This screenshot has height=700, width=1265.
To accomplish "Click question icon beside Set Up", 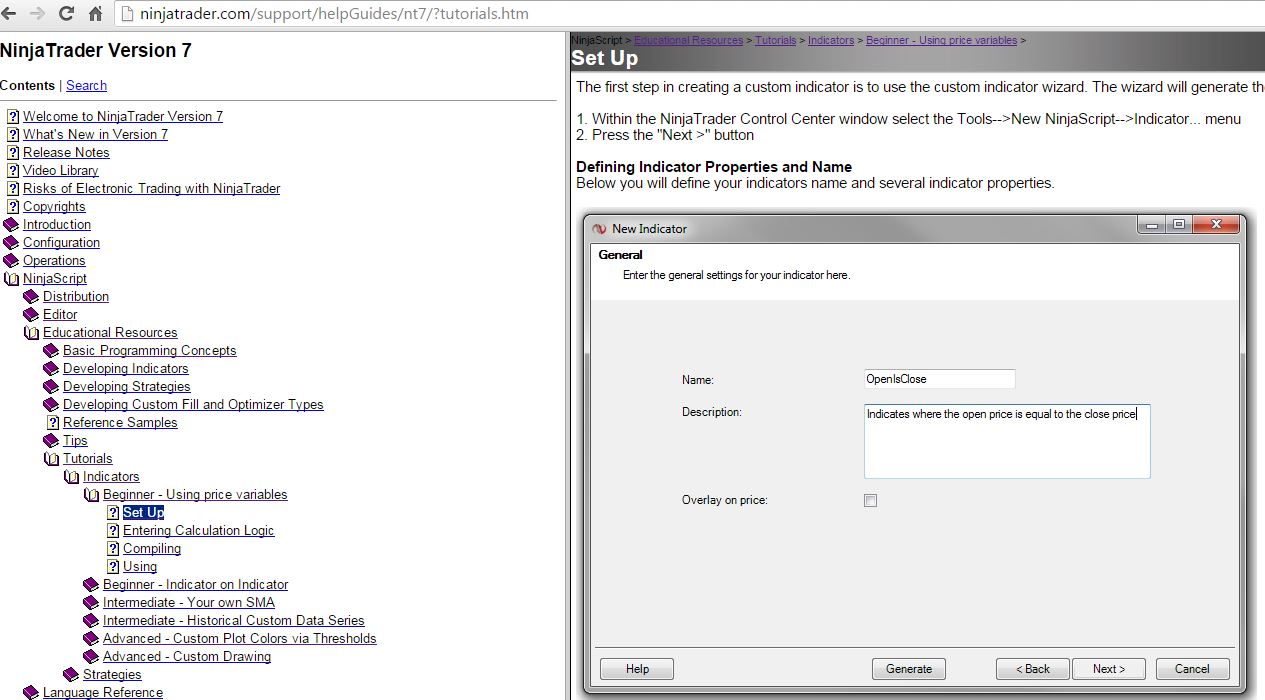I will click(113, 512).
